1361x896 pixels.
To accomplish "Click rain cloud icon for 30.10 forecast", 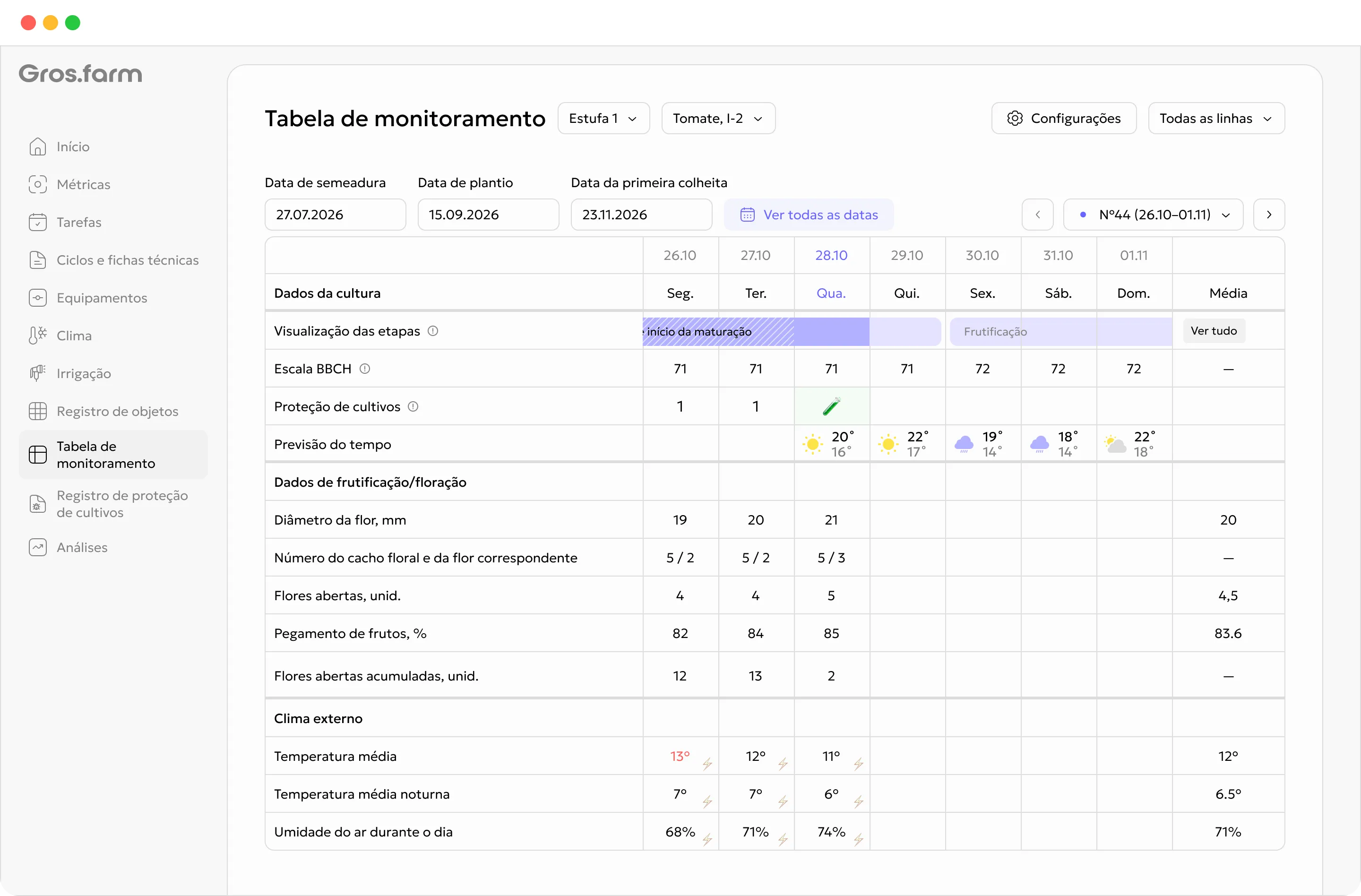I will coord(964,444).
